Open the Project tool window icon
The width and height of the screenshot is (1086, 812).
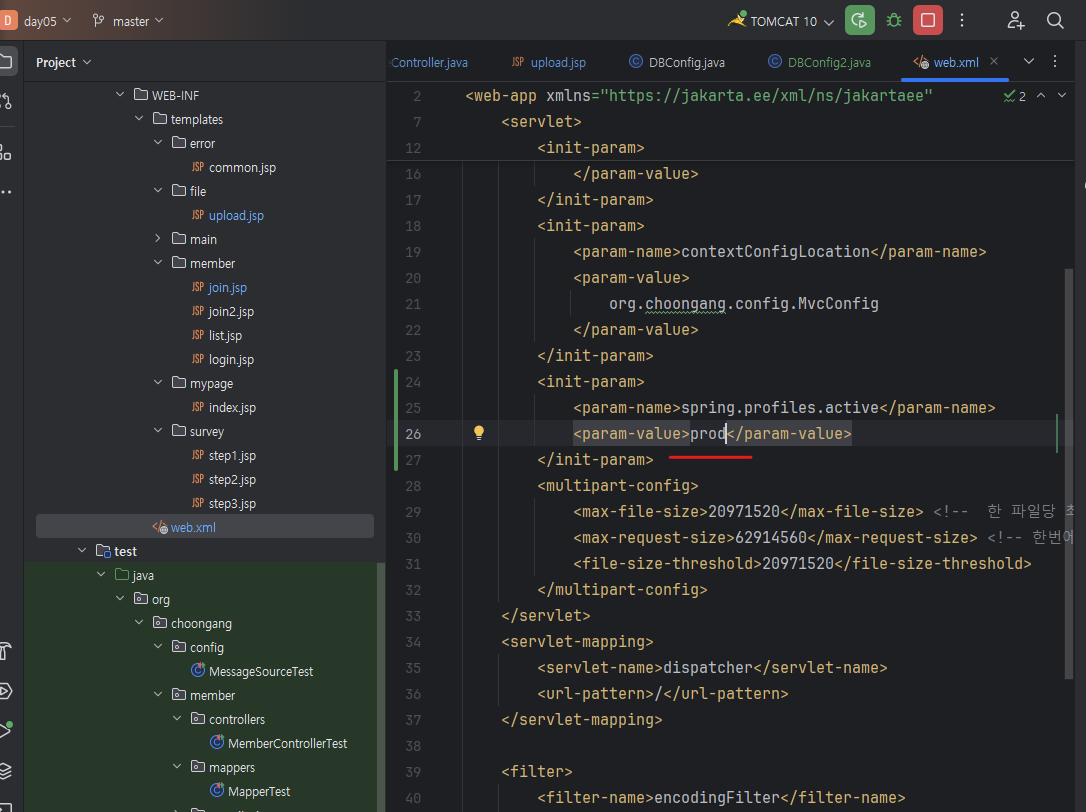click(x=6, y=61)
